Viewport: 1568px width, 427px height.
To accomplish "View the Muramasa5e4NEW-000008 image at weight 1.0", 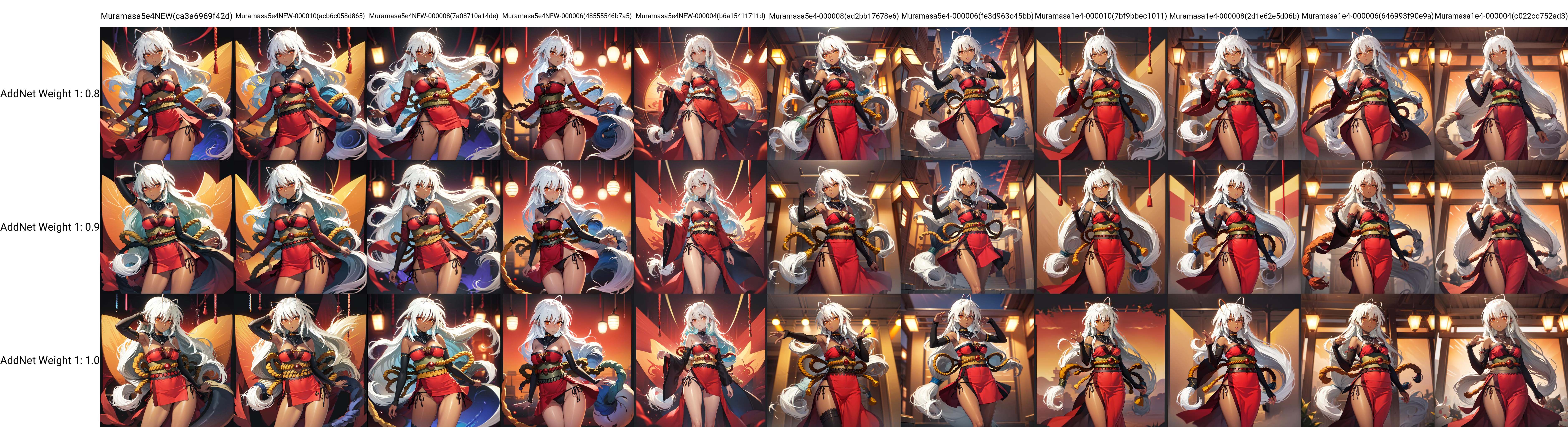I will click(433, 360).
